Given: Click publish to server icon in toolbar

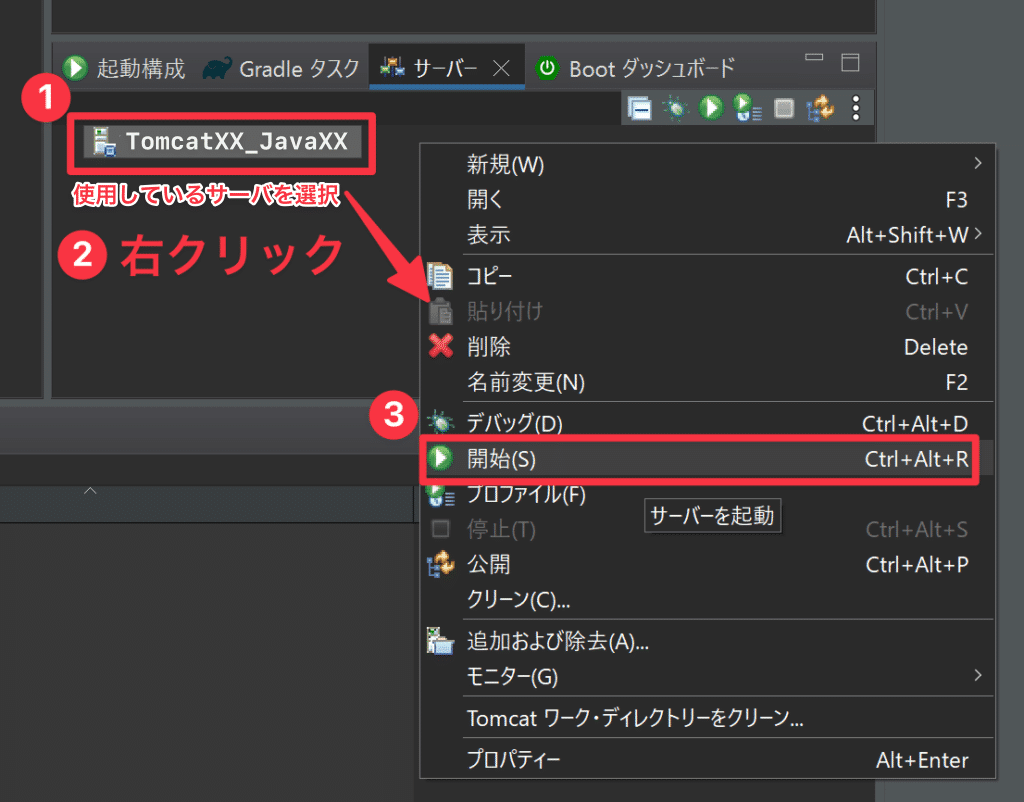Looking at the screenshot, I should [x=821, y=107].
